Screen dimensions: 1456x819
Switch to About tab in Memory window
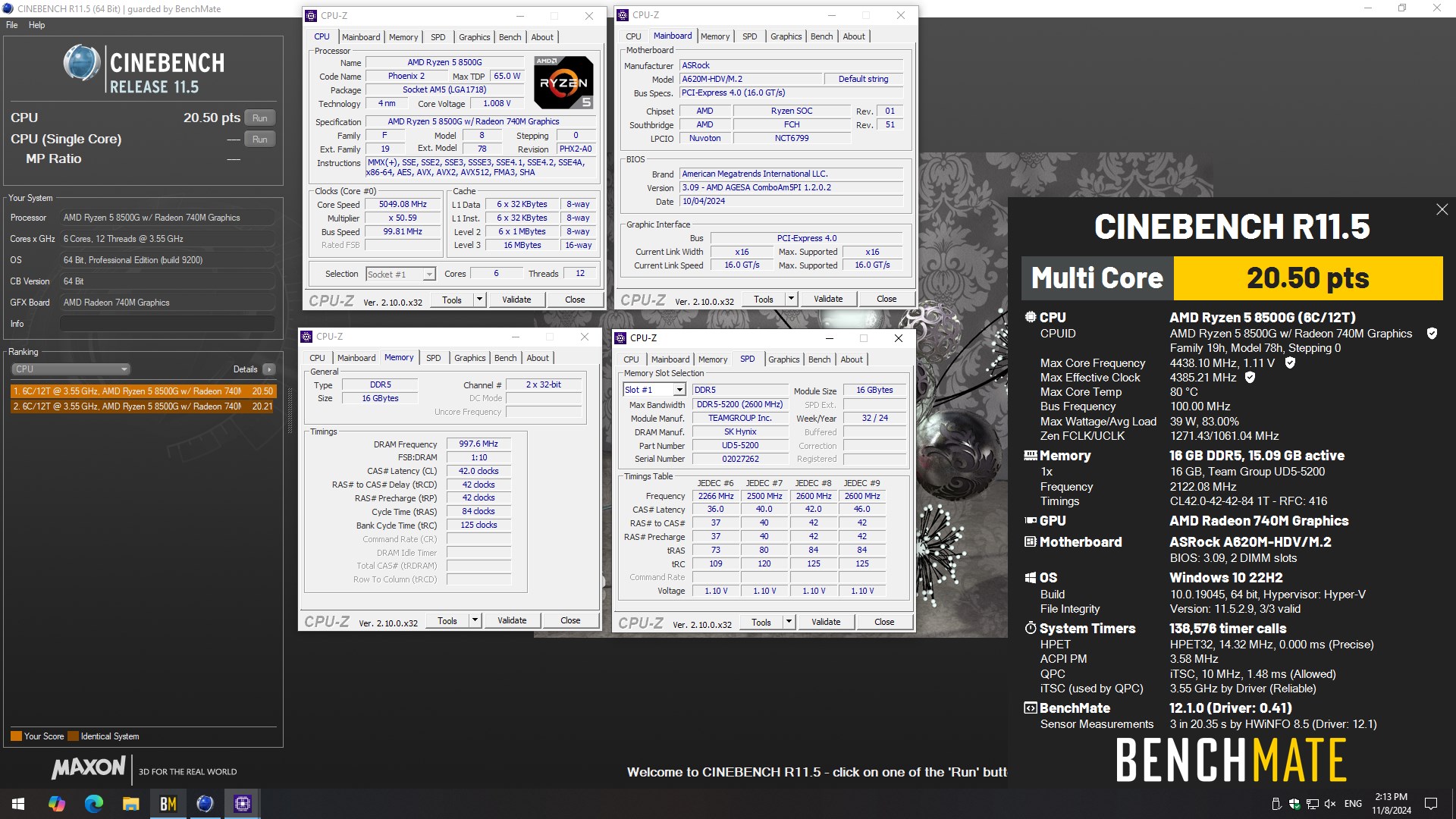538,358
